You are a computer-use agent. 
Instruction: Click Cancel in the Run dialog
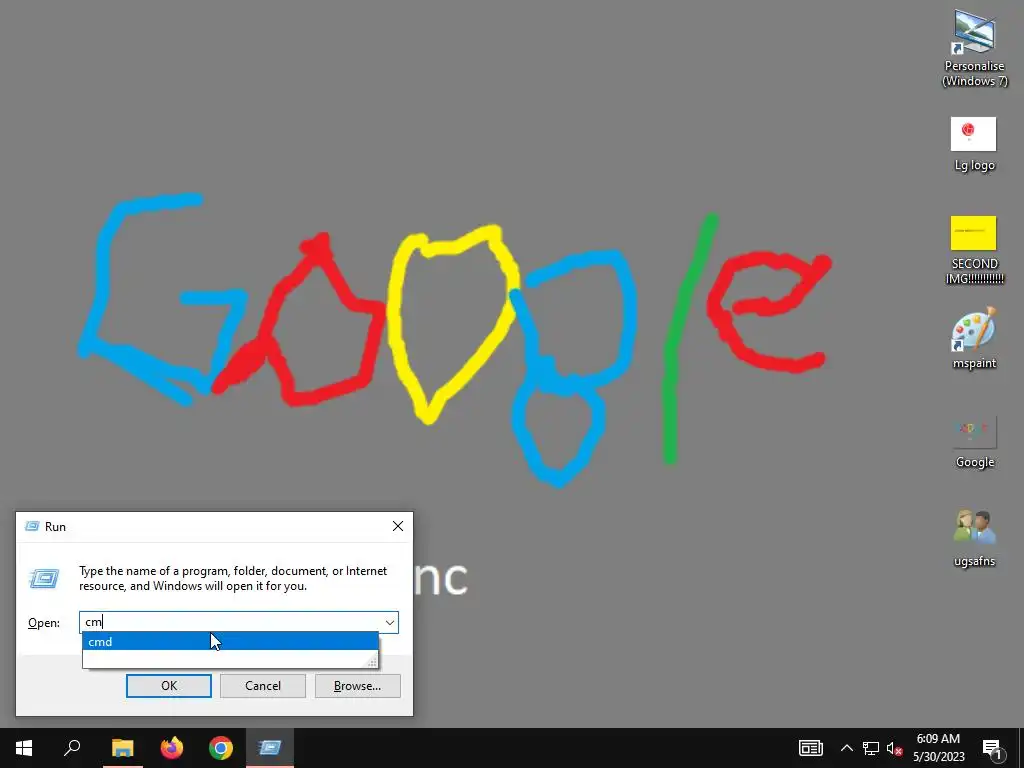263,686
